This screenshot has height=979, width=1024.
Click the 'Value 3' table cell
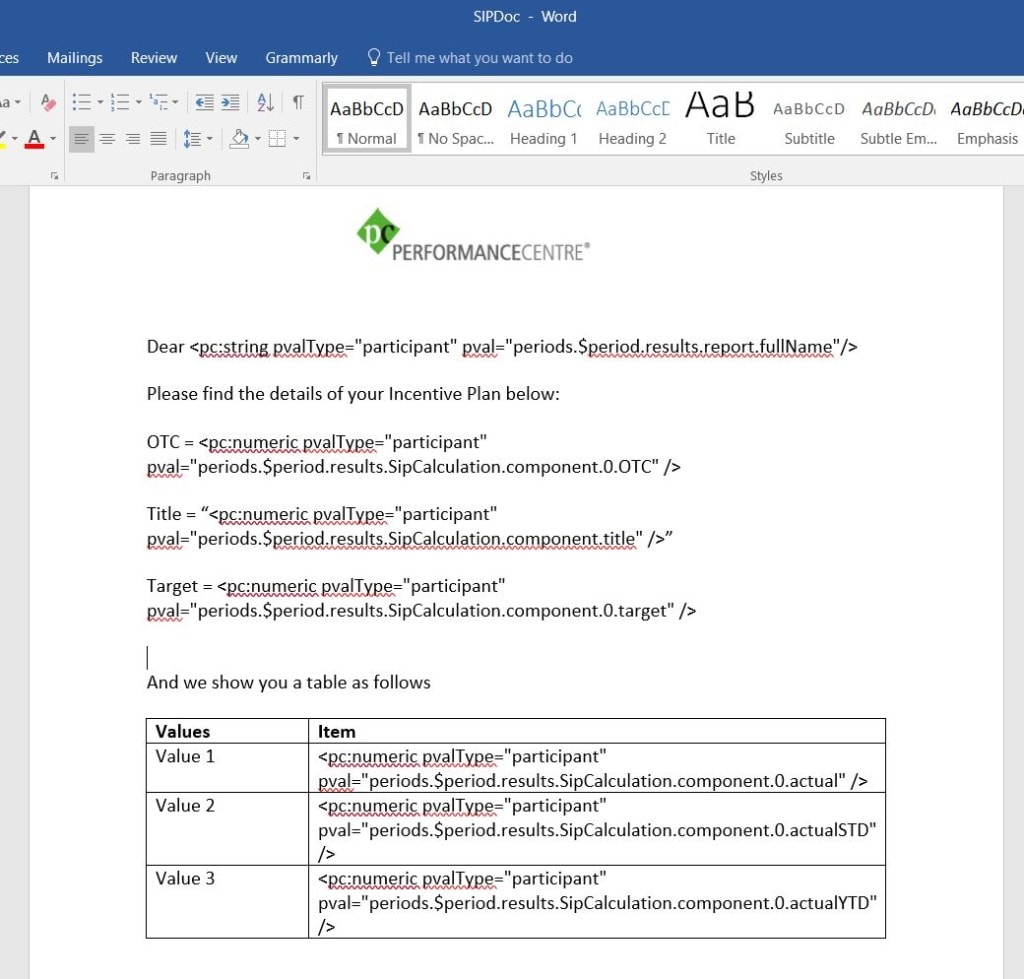pyautogui.click(x=227, y=903)
